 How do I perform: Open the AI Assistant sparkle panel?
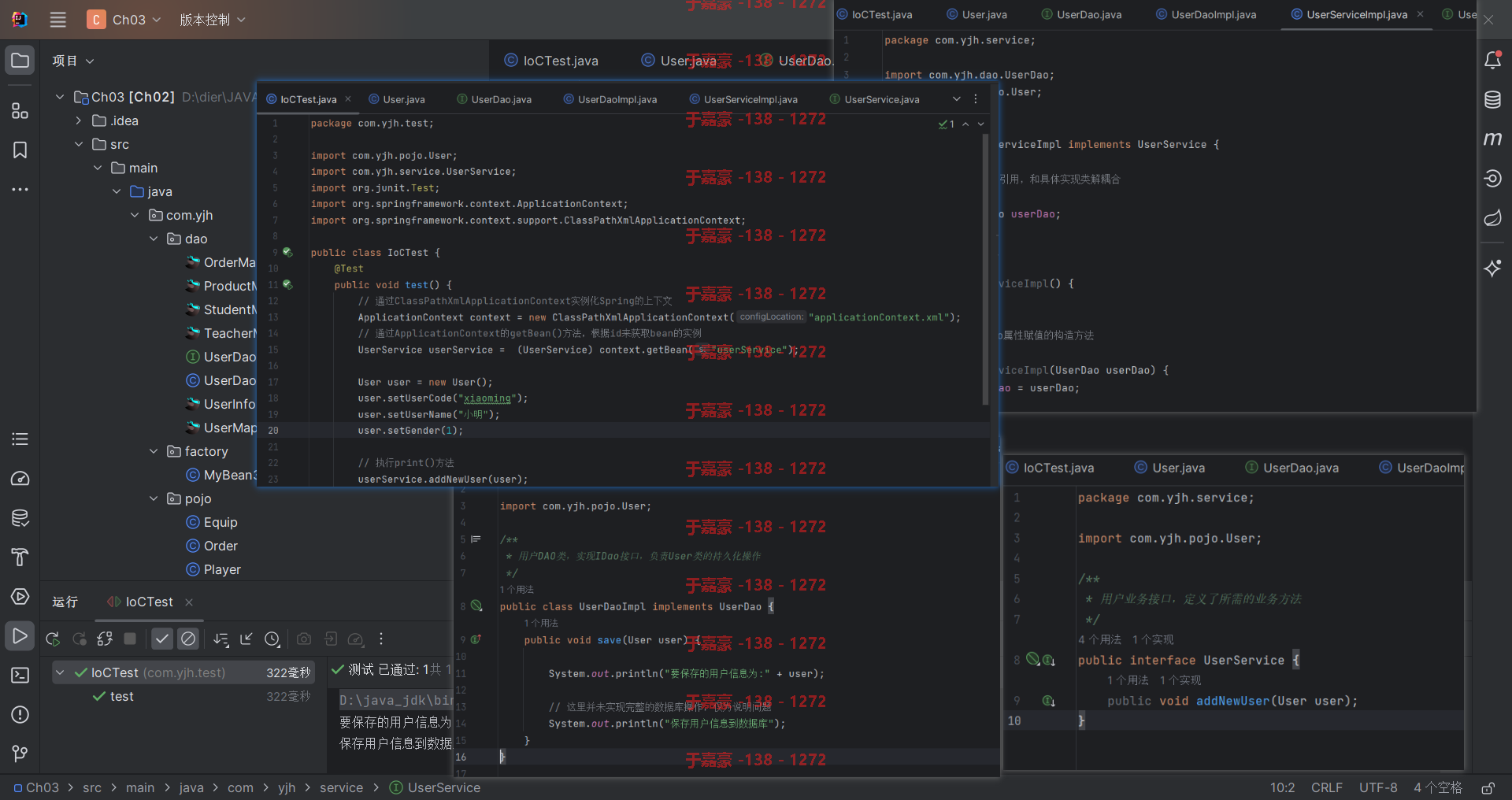click(1492, 269)
